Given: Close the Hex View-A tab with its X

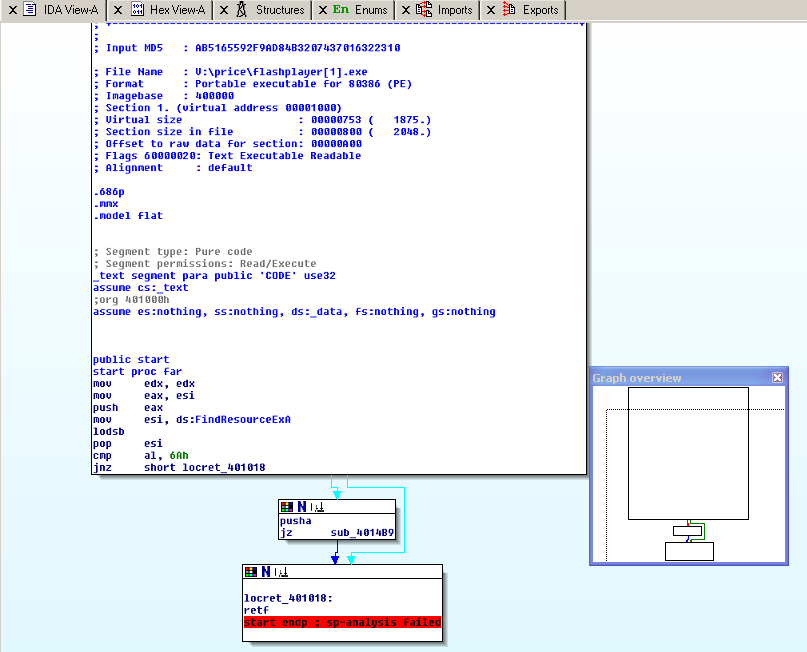Looking at the screenshot, I should coord(116,10).
